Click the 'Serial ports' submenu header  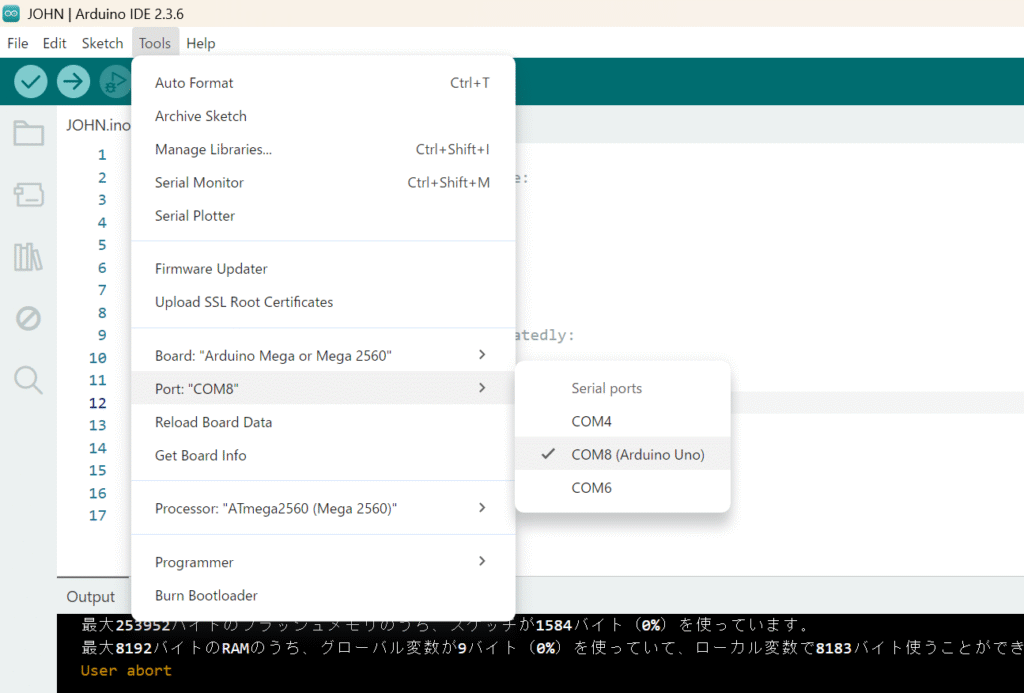point(607,389)
